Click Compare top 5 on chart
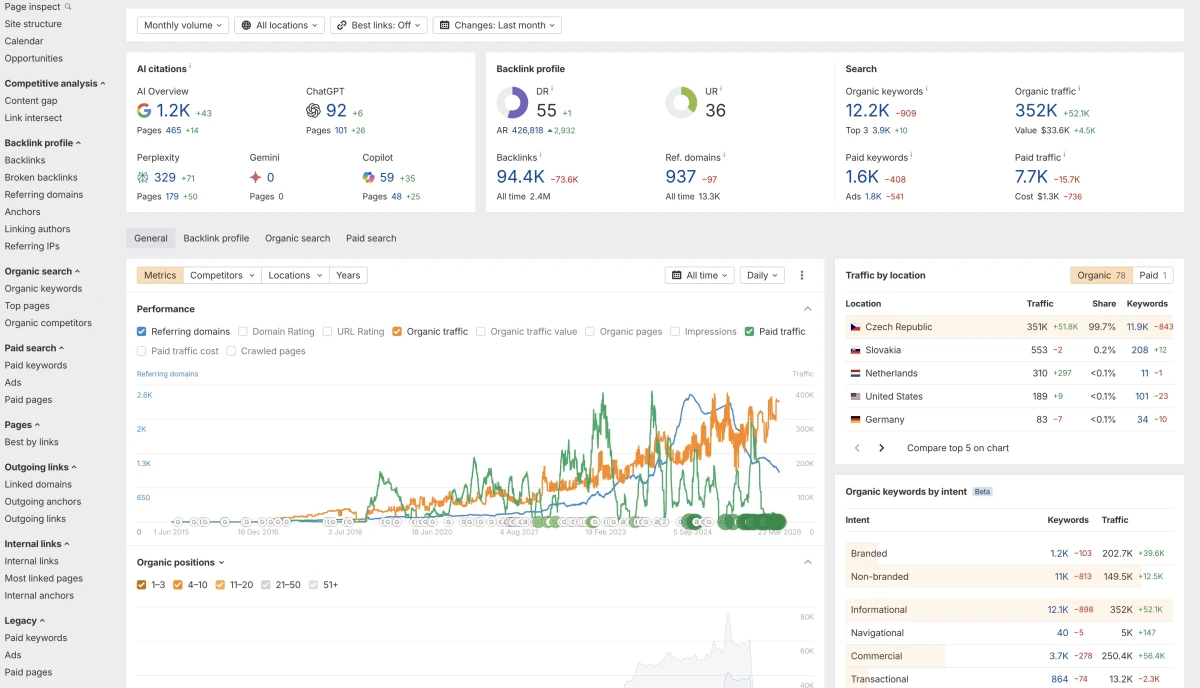This screenshot has height=688, width=1200. coord(957,448)
